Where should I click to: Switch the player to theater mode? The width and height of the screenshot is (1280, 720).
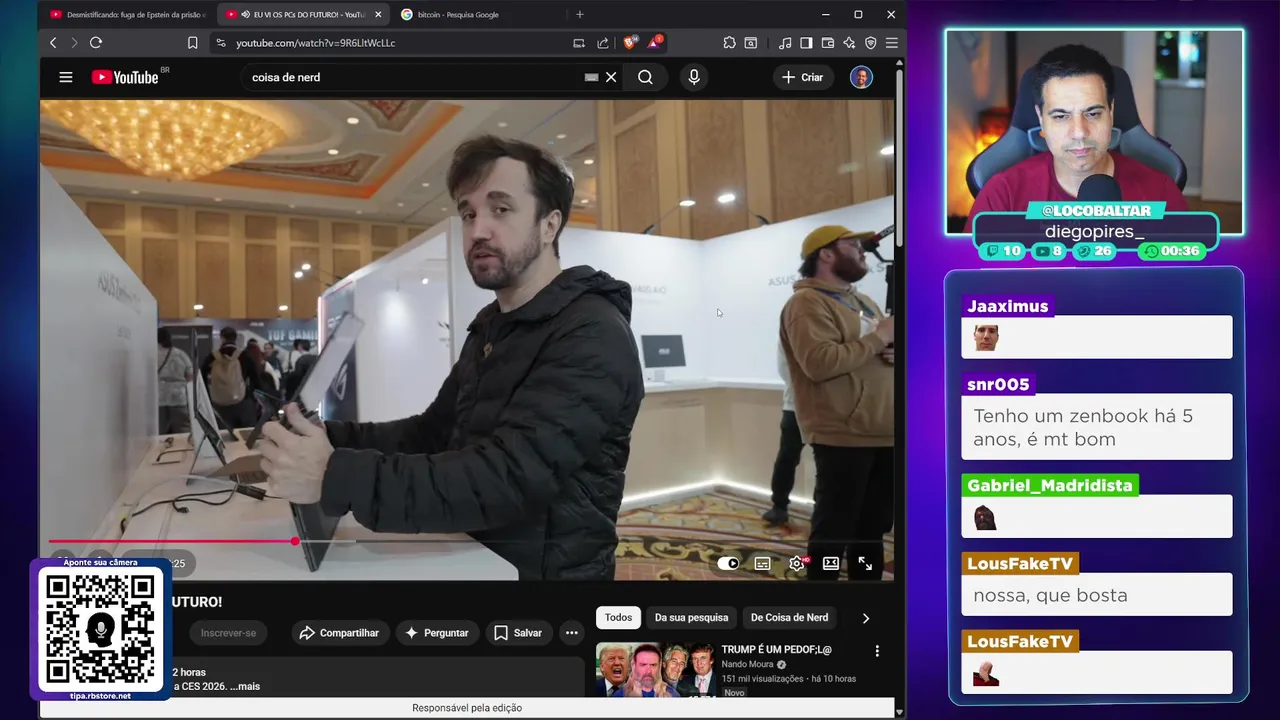coord(831,564)
